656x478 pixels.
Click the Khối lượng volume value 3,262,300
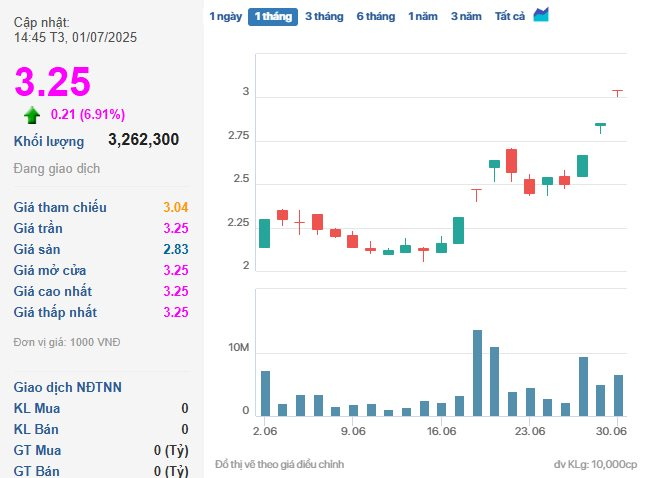[143, 140]
